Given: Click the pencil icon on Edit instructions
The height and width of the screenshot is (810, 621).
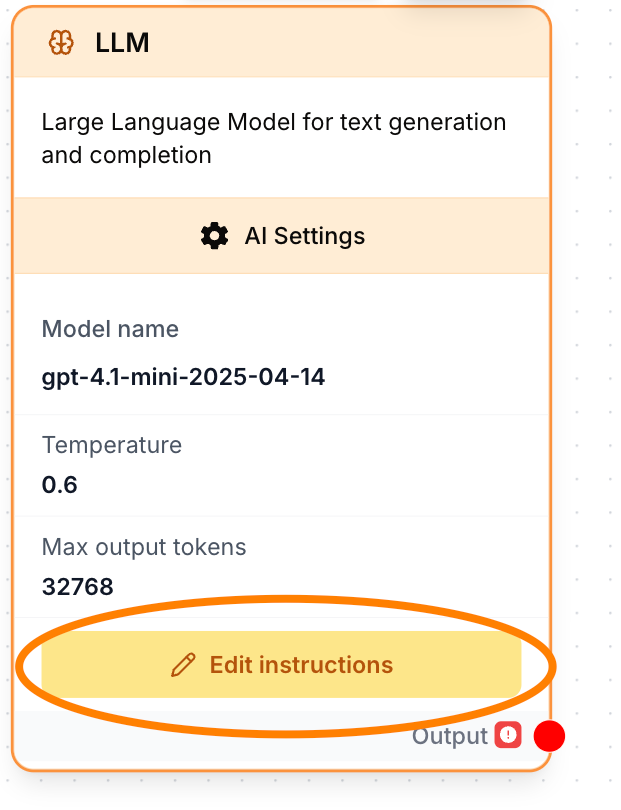Looking at the screenshot, I should pos(183,665).
